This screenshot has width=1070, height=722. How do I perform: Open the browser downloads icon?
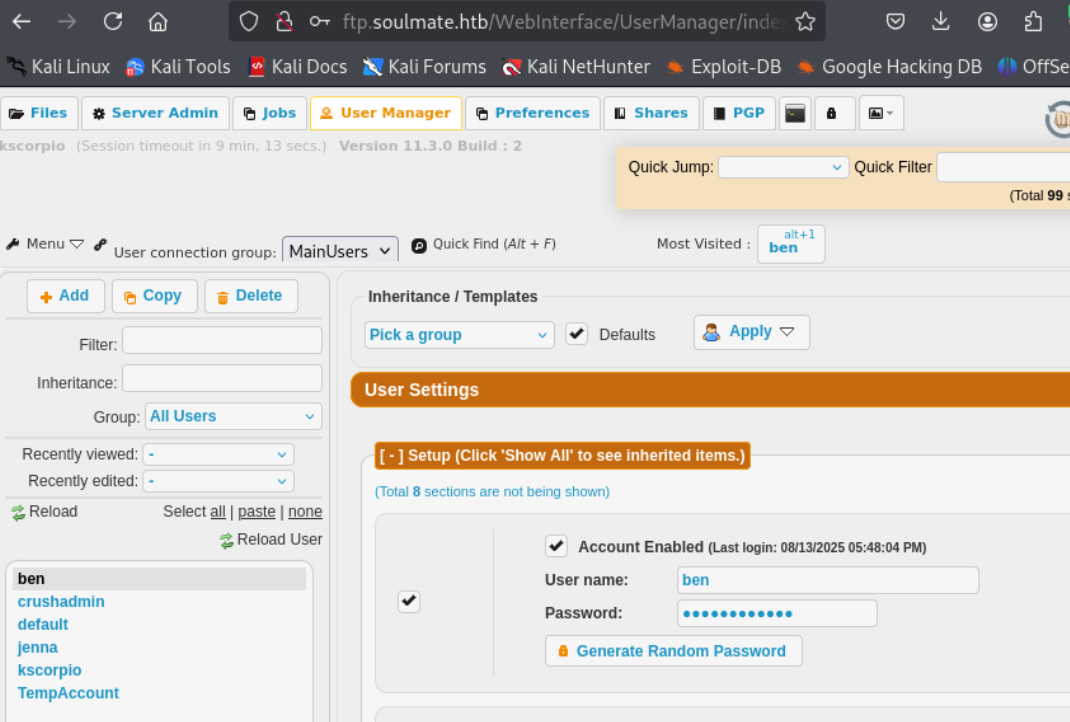click(x=941, y=21)
